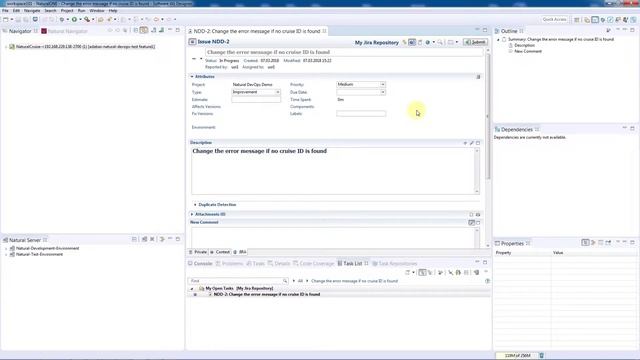Open the Window menu
Viewport: 640px width, 360px height.
(97, 11)
